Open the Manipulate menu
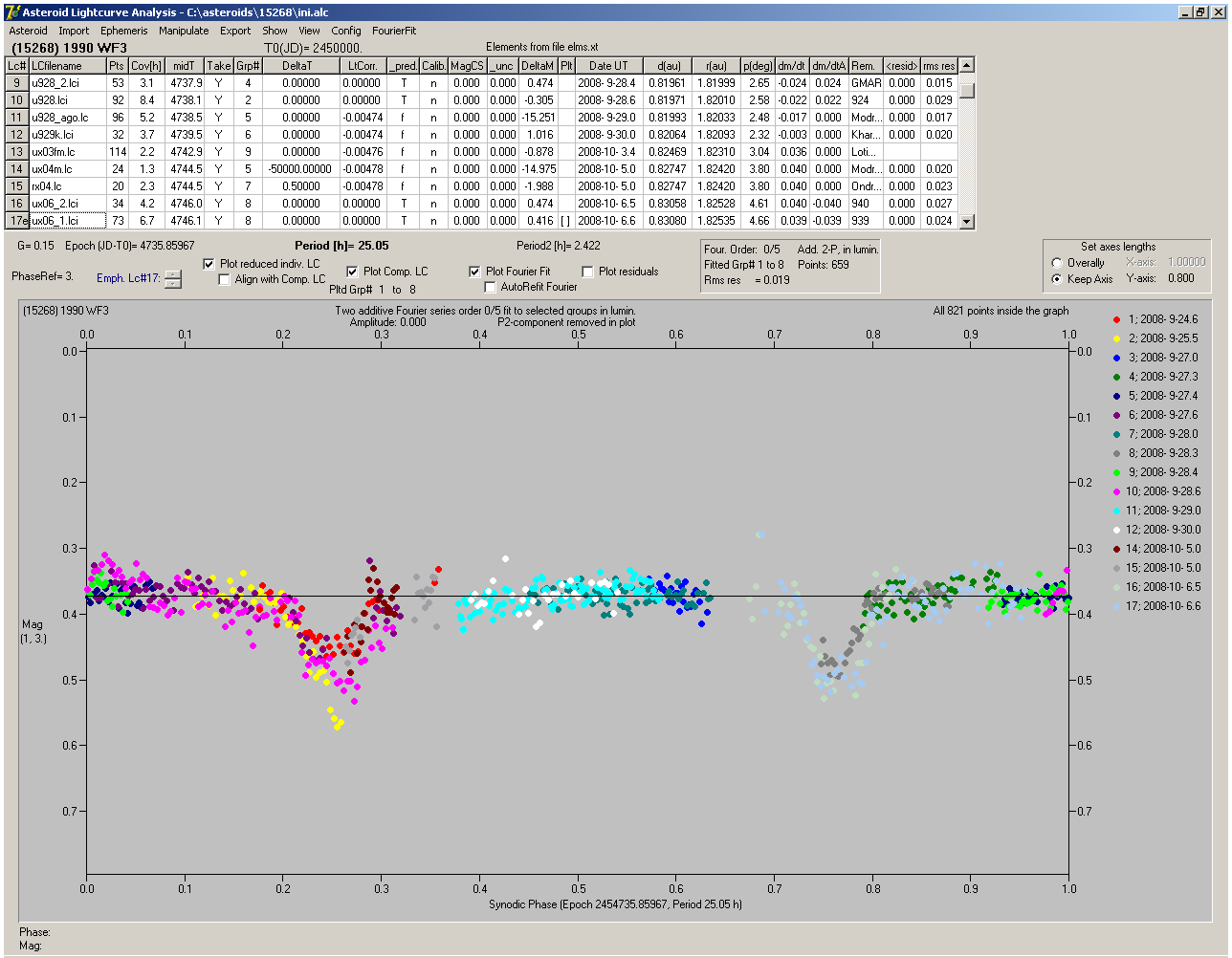1232x958 pixels. tap(184, 31)
